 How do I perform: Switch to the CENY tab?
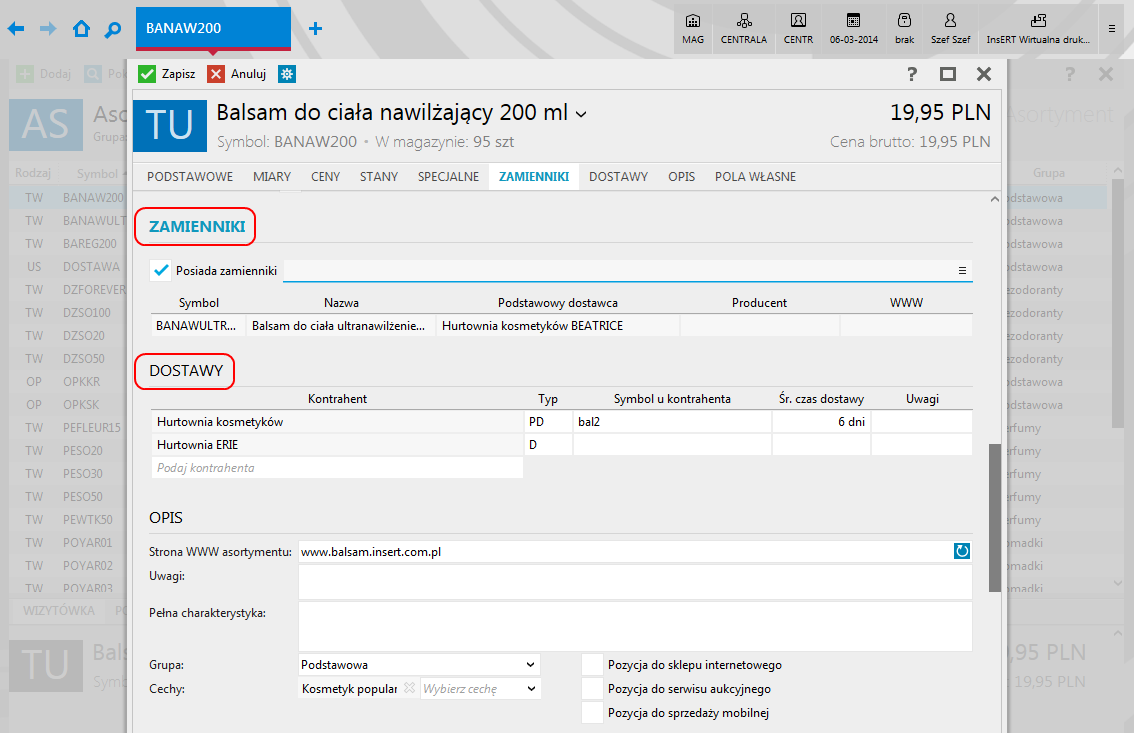tap(325, 177)
